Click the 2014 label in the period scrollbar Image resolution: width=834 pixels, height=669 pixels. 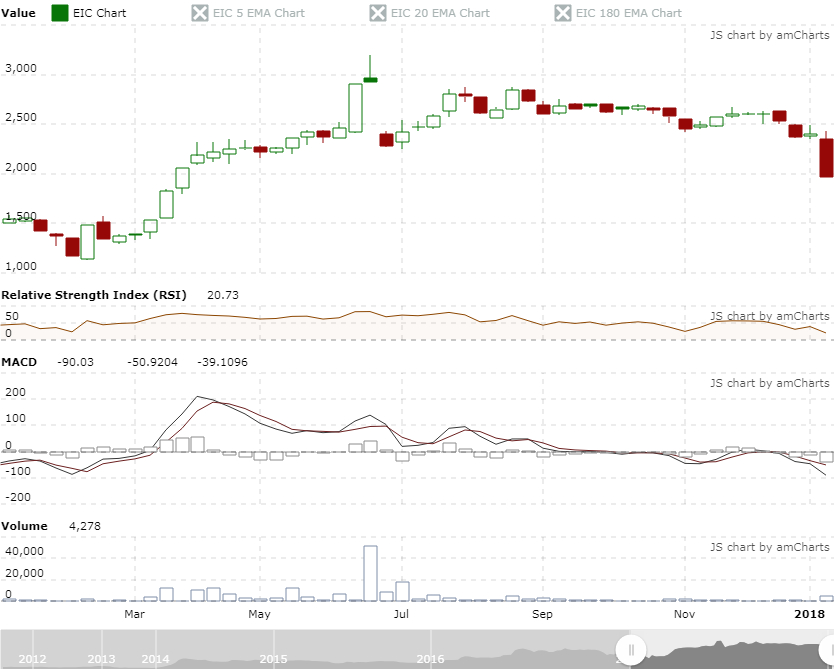coord(155,659)
